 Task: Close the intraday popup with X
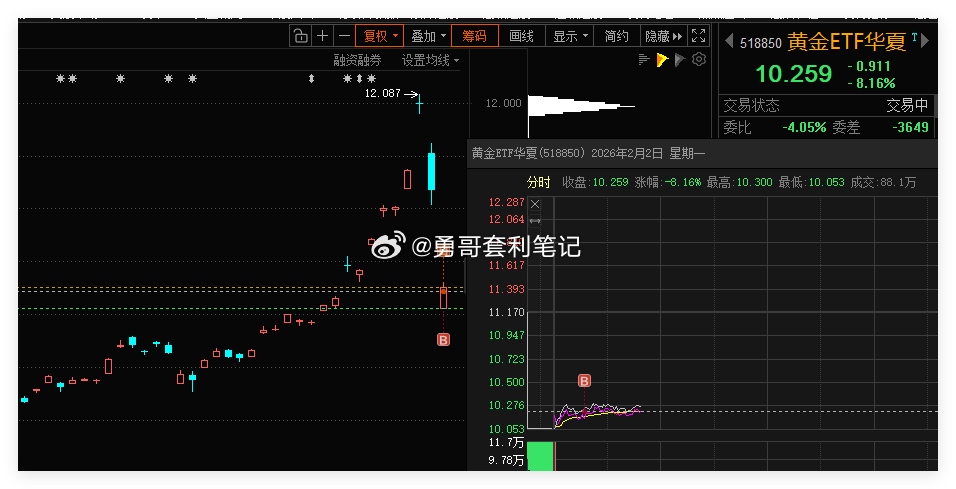(x=535, y=204)
